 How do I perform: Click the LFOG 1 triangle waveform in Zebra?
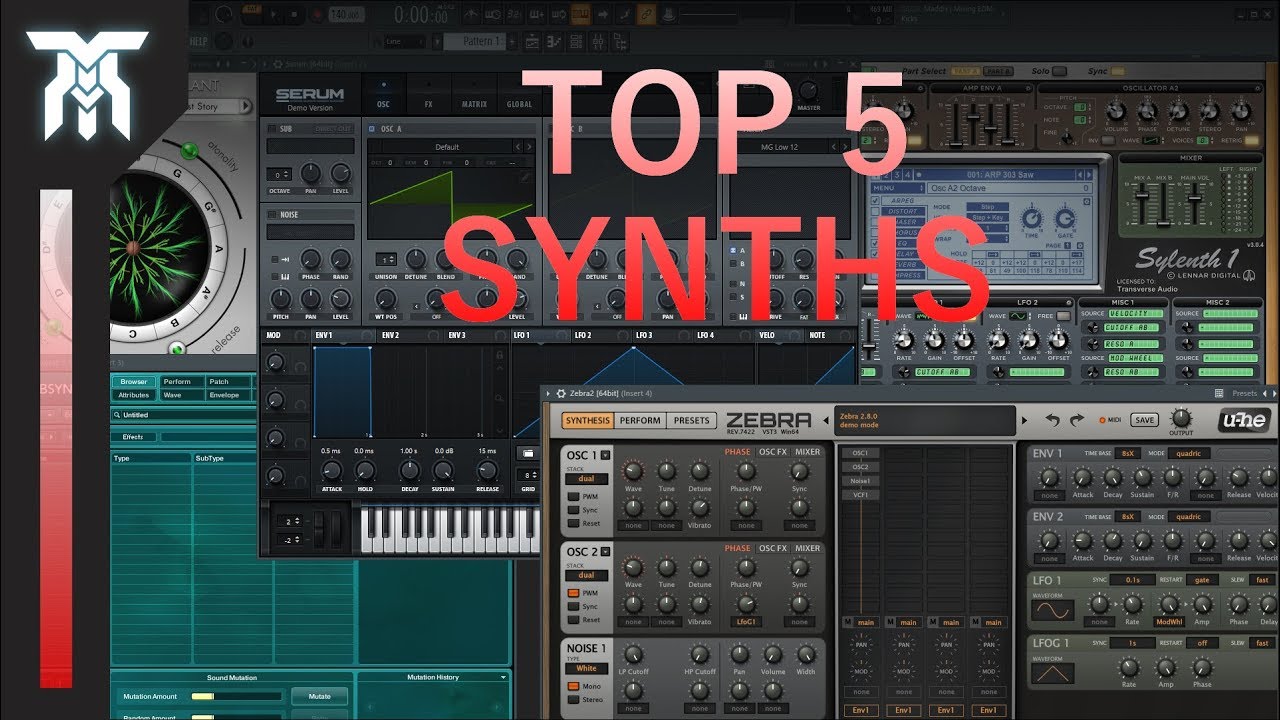[1054, 673]
